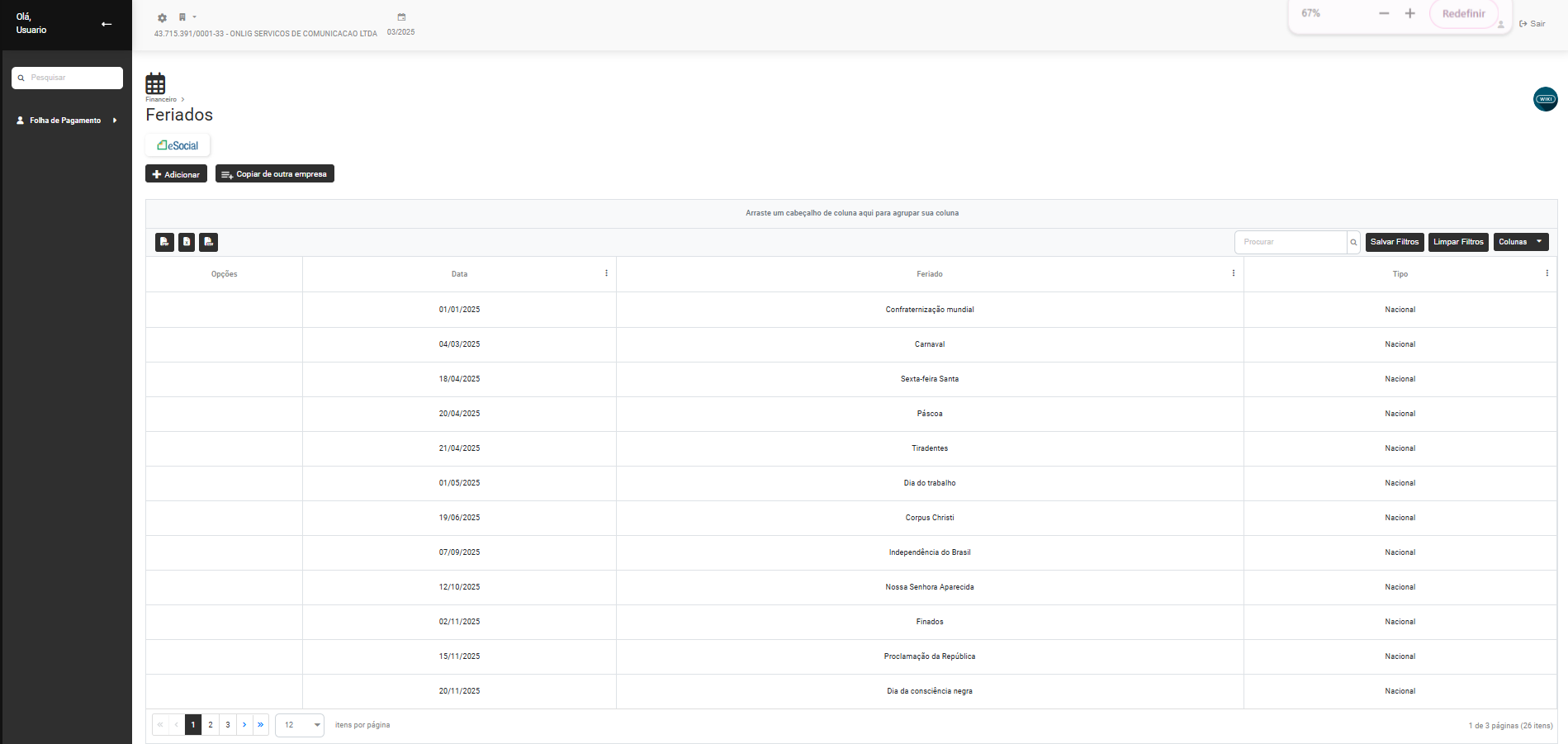Viewport: 1568px width, 744px height.
Task: Zoom out with the minus icon
Action: tap(1384, 13)
